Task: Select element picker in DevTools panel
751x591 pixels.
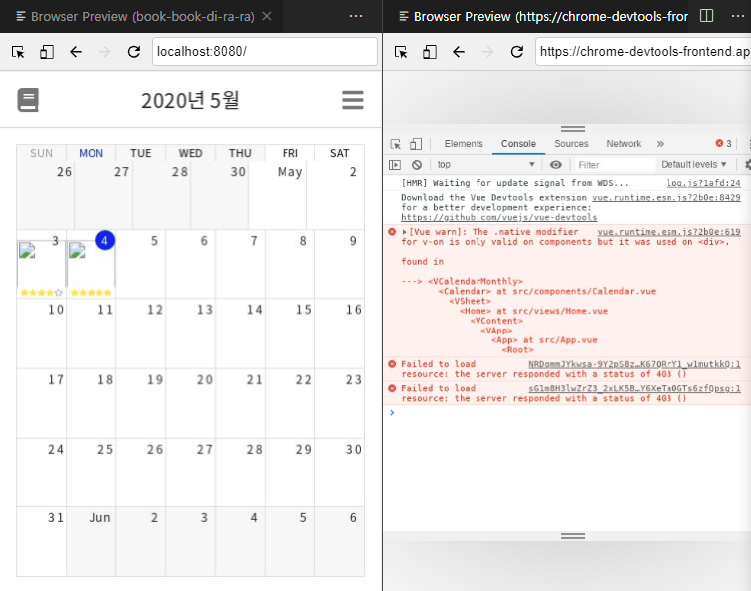Action: [x=396, y=144]
